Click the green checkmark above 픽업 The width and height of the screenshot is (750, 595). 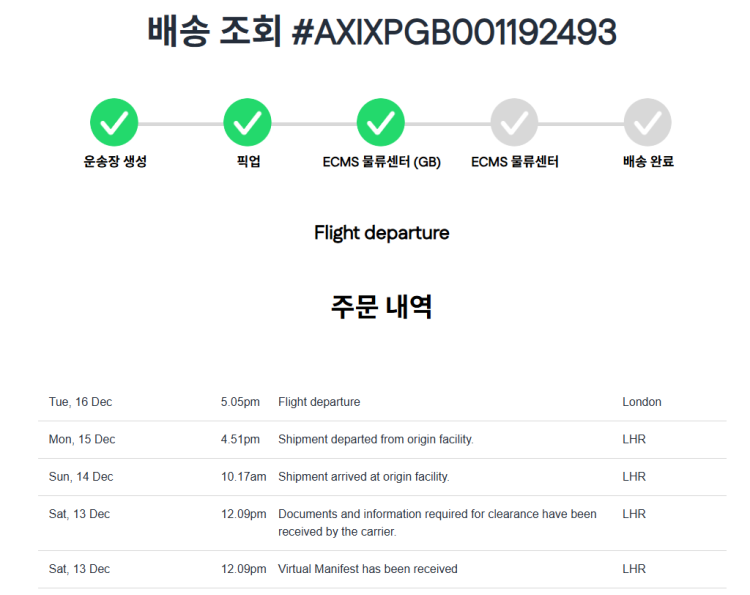(248, 122)
